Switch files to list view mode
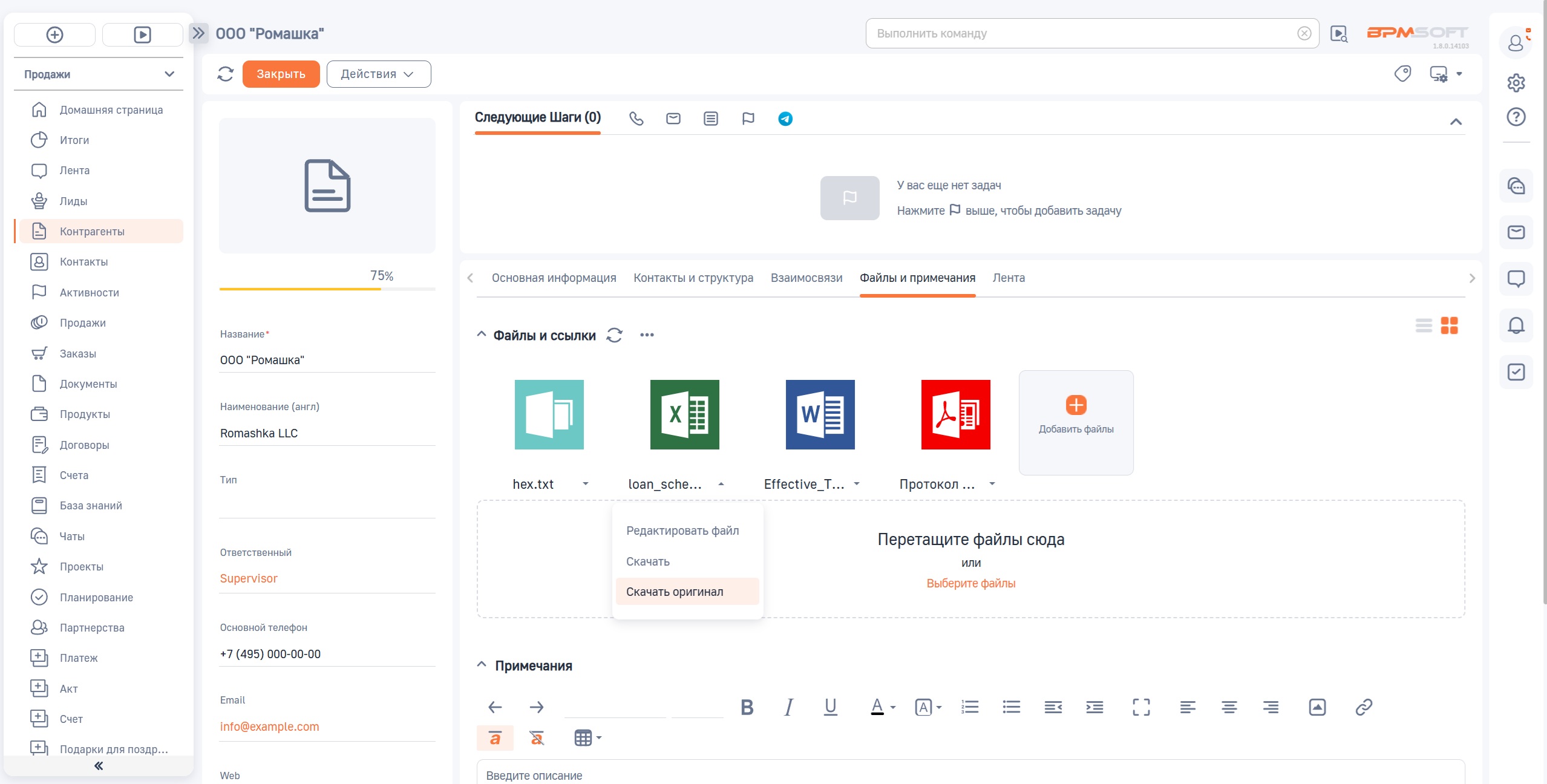The width and height of the screenshot is (1547, 784). 1423,325
